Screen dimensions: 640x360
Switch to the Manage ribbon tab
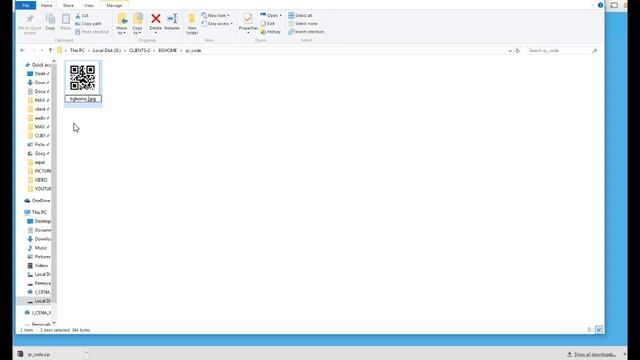pyautogui.click(x=114, y=5)
